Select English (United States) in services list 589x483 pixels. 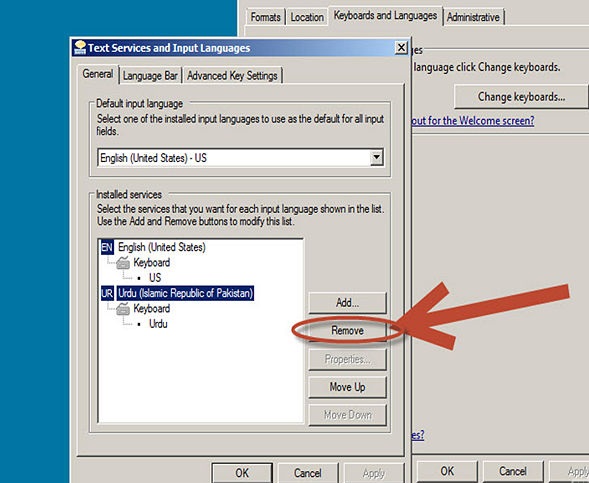point(162,247)
